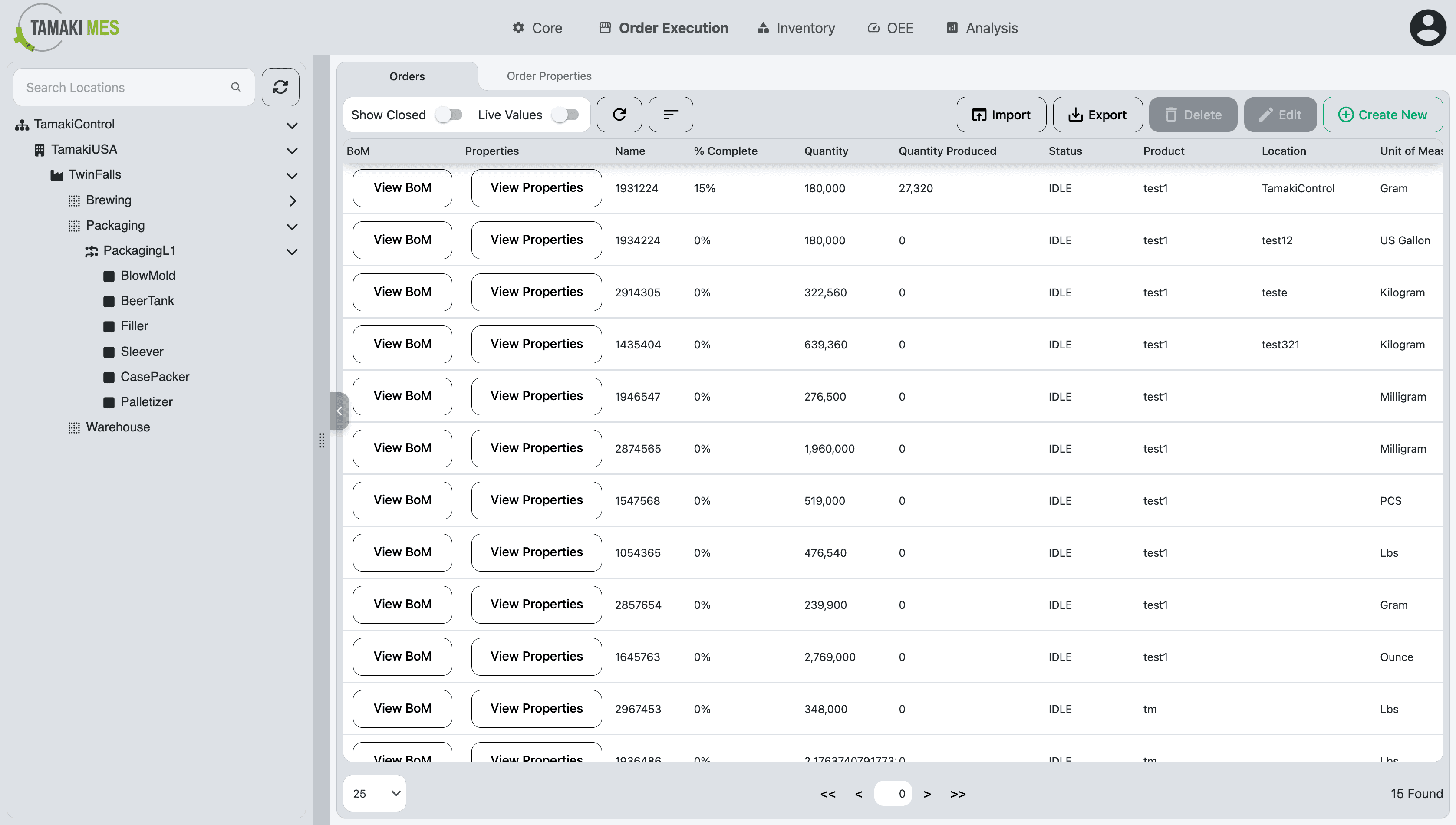The image size is (1456, 825).
Task: Select the Filler machine node
Action: point(134,326)
